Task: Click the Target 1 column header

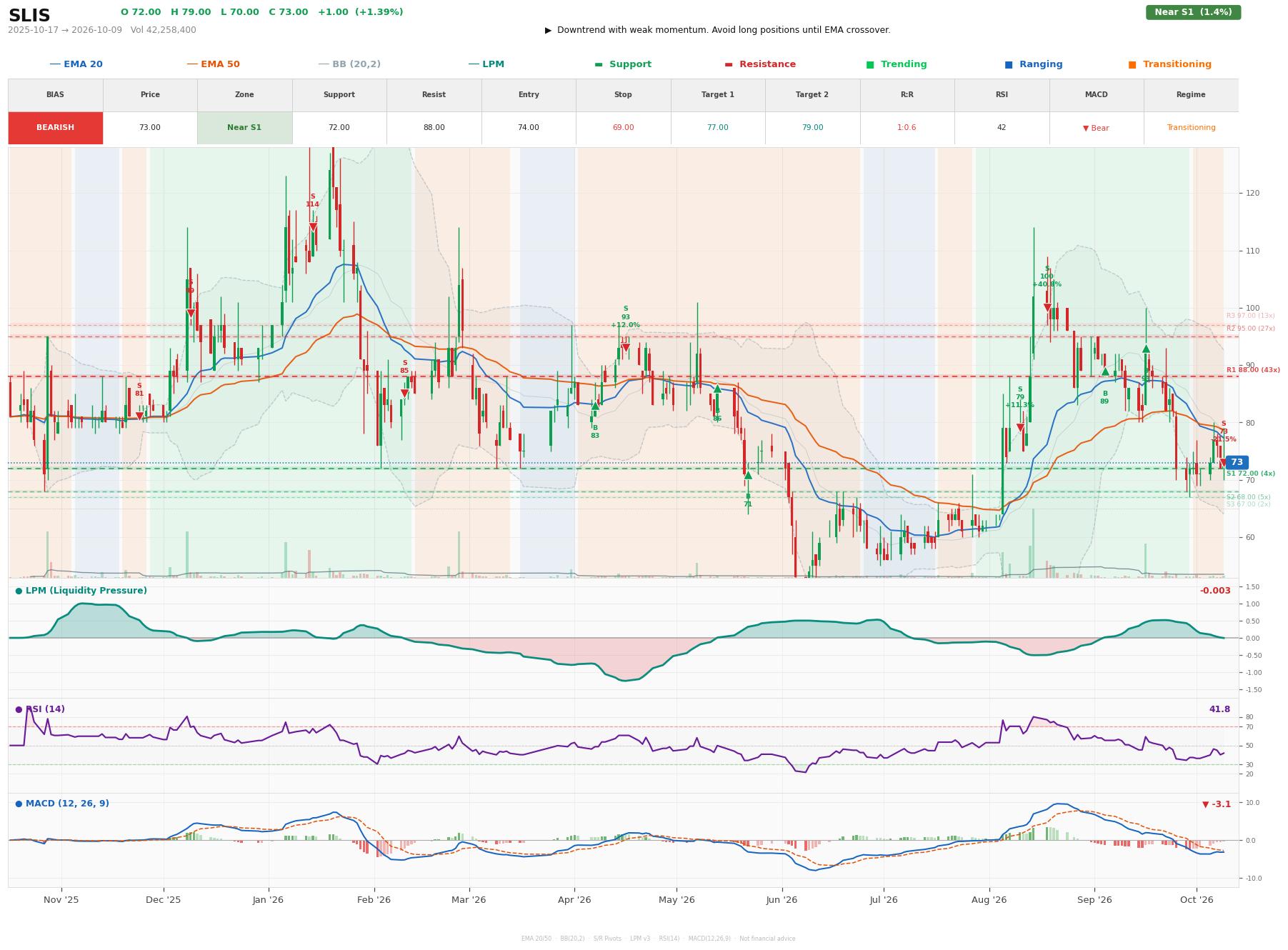Action: click(x=718, y=95)
